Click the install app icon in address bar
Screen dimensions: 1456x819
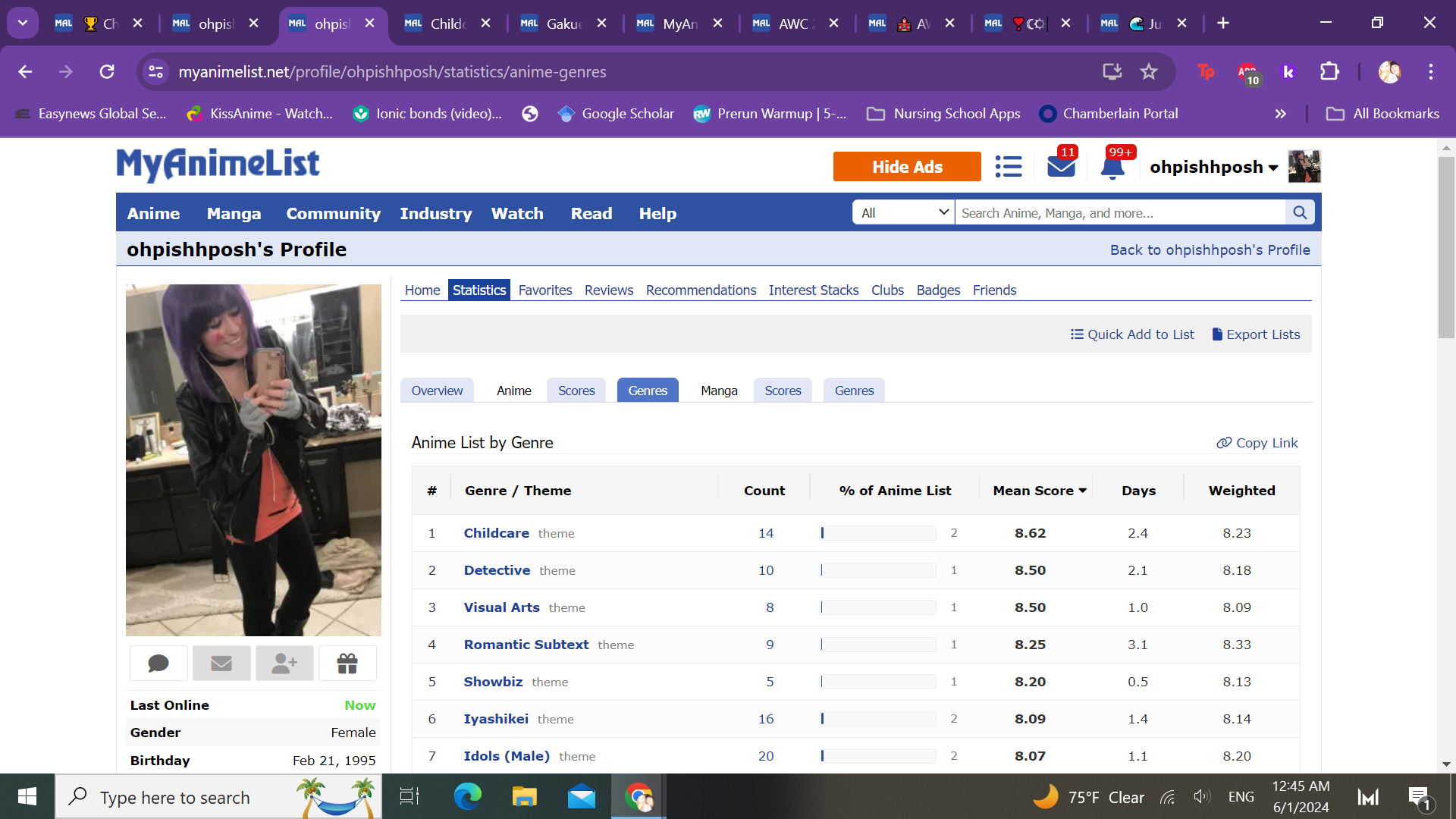click(x=1112, y=71)
